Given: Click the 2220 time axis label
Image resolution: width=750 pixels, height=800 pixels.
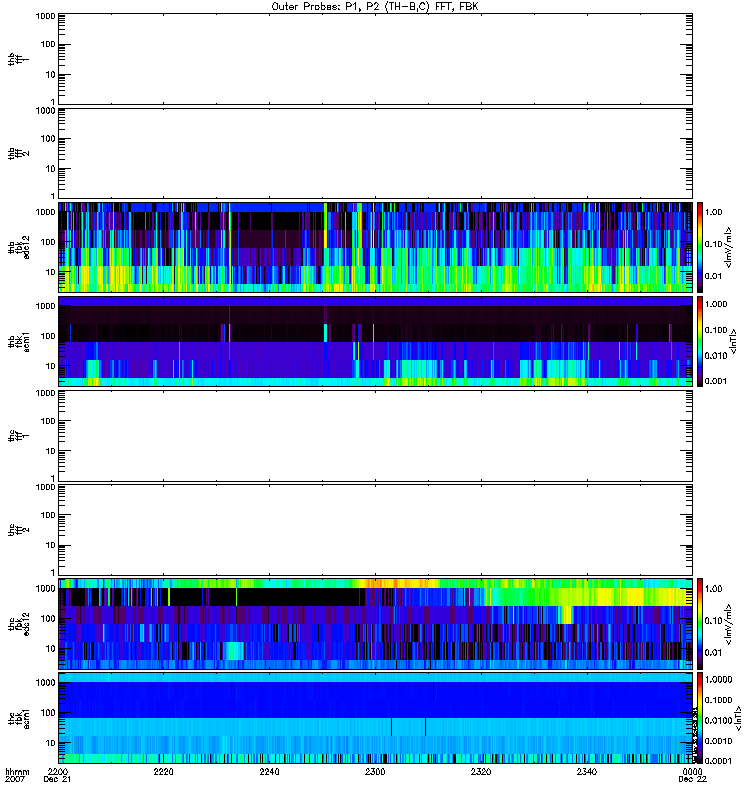Looking at the screenshot, I should (x=164, y=773).
